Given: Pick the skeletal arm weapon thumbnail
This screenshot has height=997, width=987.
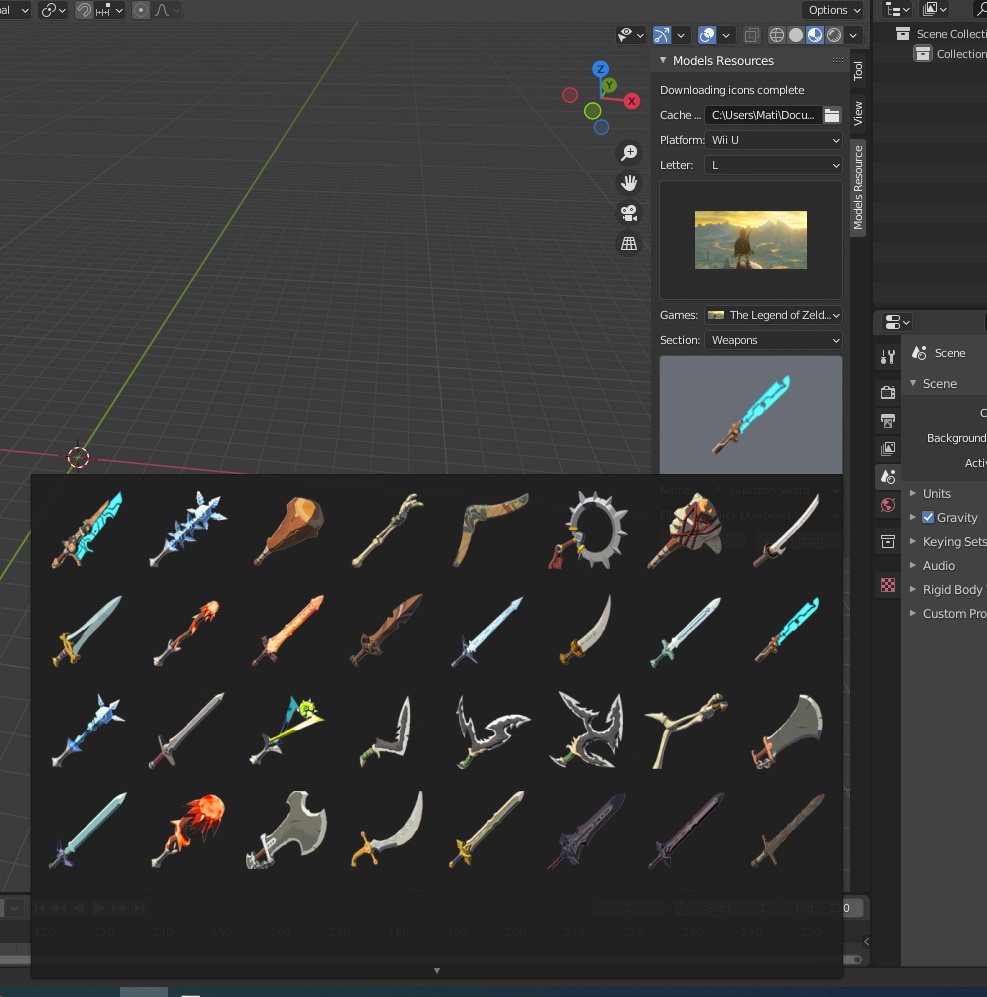Looking at the screenshot, I should [388, 530].
